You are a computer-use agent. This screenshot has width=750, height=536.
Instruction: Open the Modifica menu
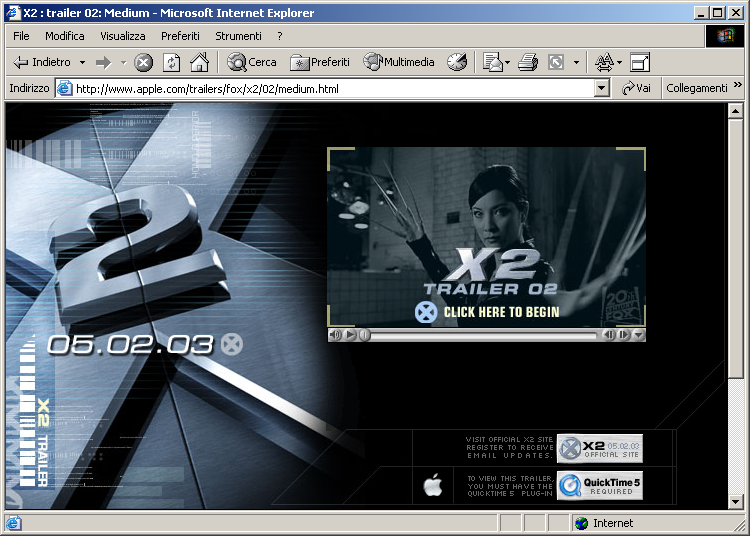65,36
